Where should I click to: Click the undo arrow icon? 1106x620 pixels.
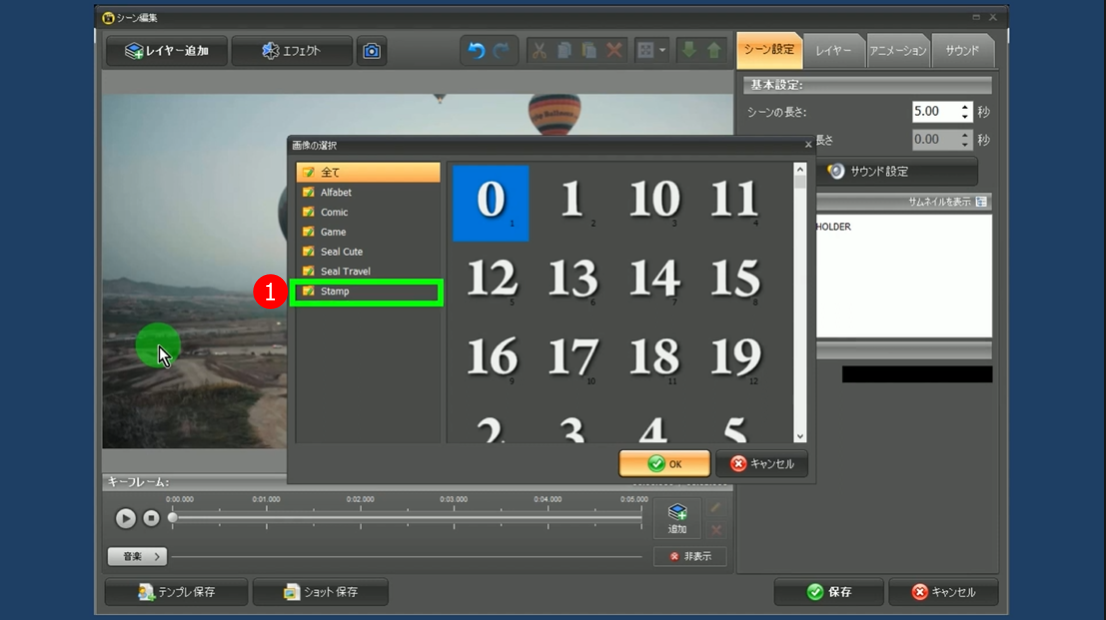(x=476, y=51)
